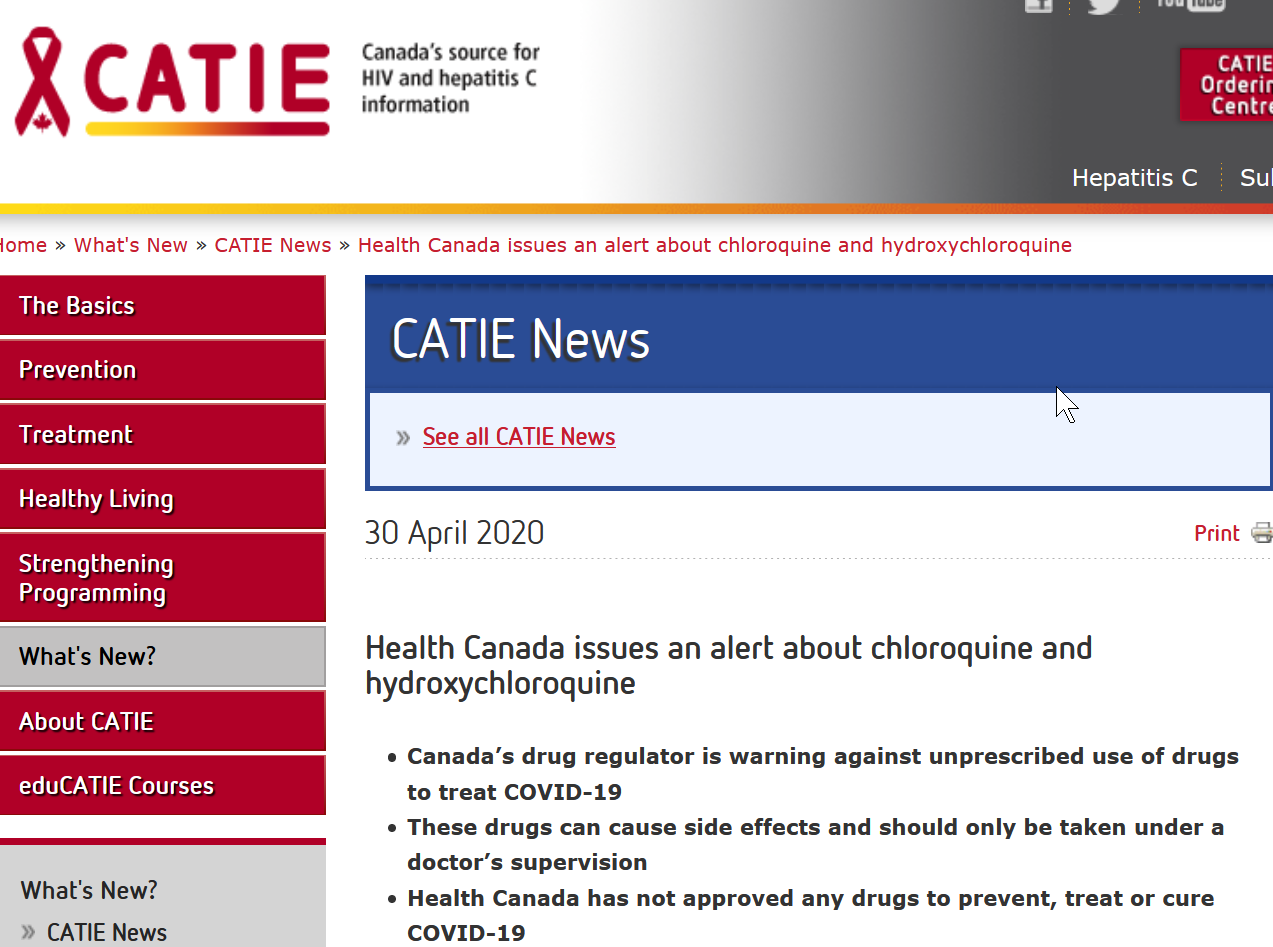1273x947 pixels.
Task: Open CATIE's Twitter page via bird icon
Action: (1103, 6)
